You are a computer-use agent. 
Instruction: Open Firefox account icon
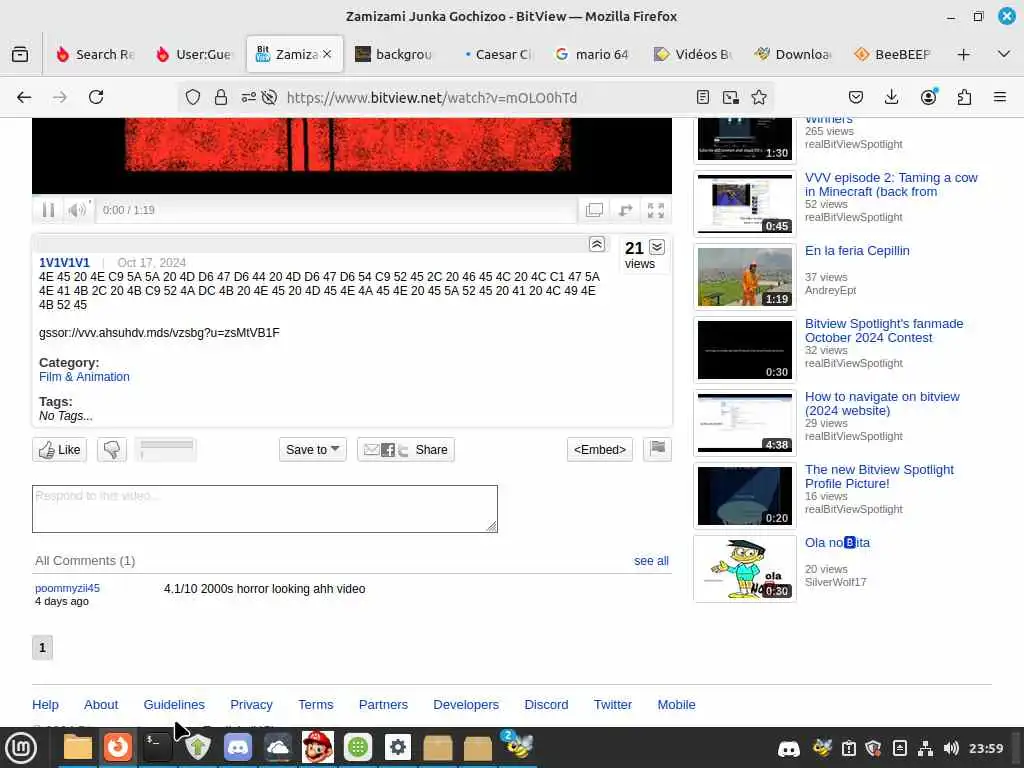[928, 97]
